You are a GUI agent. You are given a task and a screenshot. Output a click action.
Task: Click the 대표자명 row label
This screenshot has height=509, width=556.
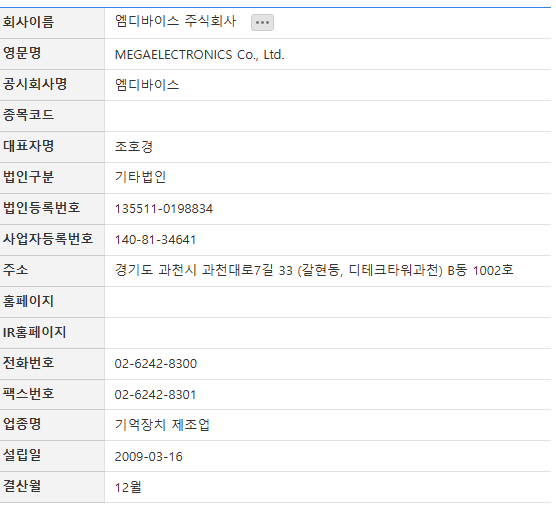click(x=28, y=146)
